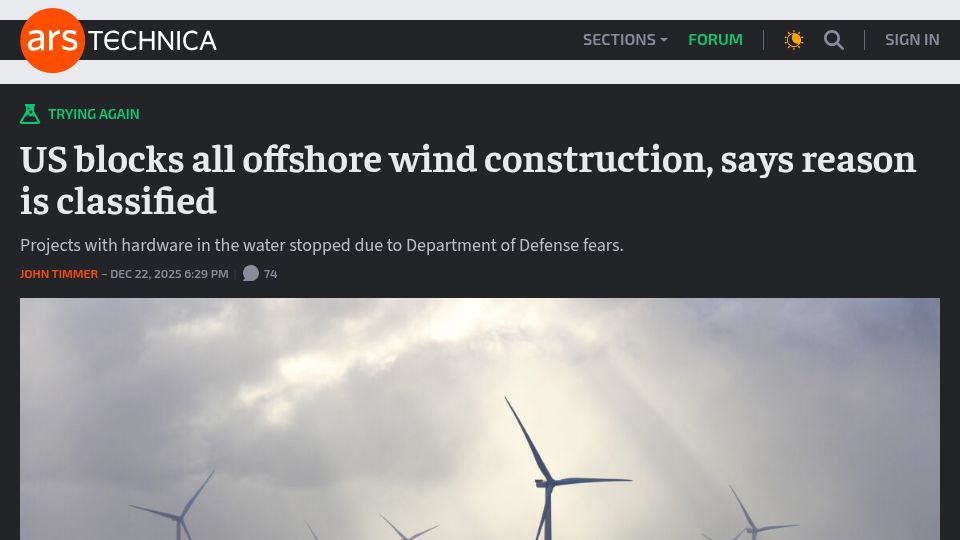Expand the Sections dropdown menu
960x540 pixels.
pyautogui.click(x=624, y=40)
